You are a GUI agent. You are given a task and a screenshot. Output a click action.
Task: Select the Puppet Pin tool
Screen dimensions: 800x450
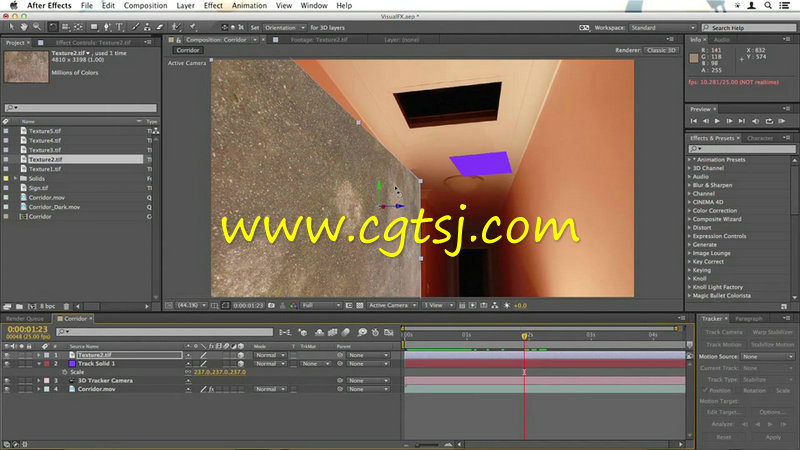point(193,27)
